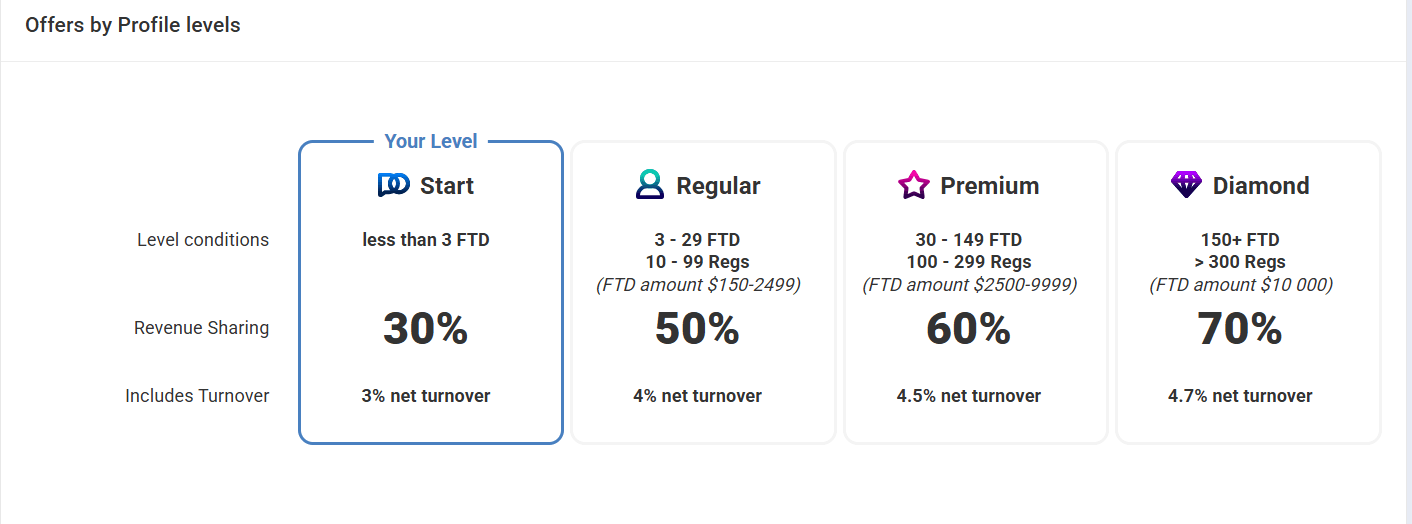The image size is (1412, 524).
Task: Click the 'Your Level' label
Action: point(431,141)
